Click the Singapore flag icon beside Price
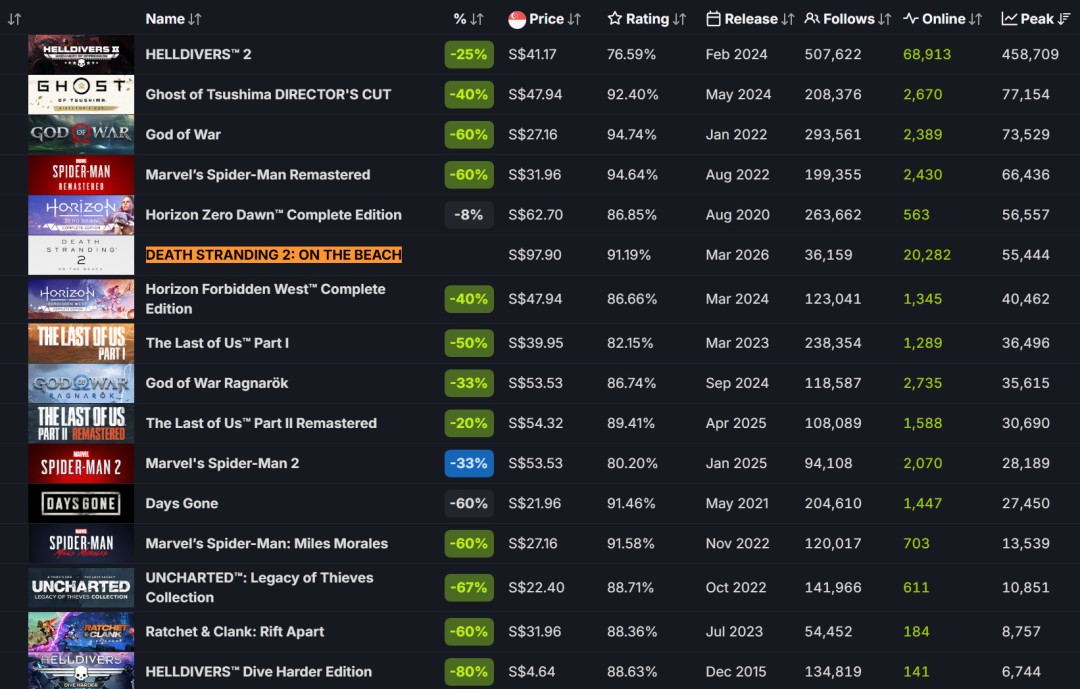1080x689 pixels. tap(517, 19)
